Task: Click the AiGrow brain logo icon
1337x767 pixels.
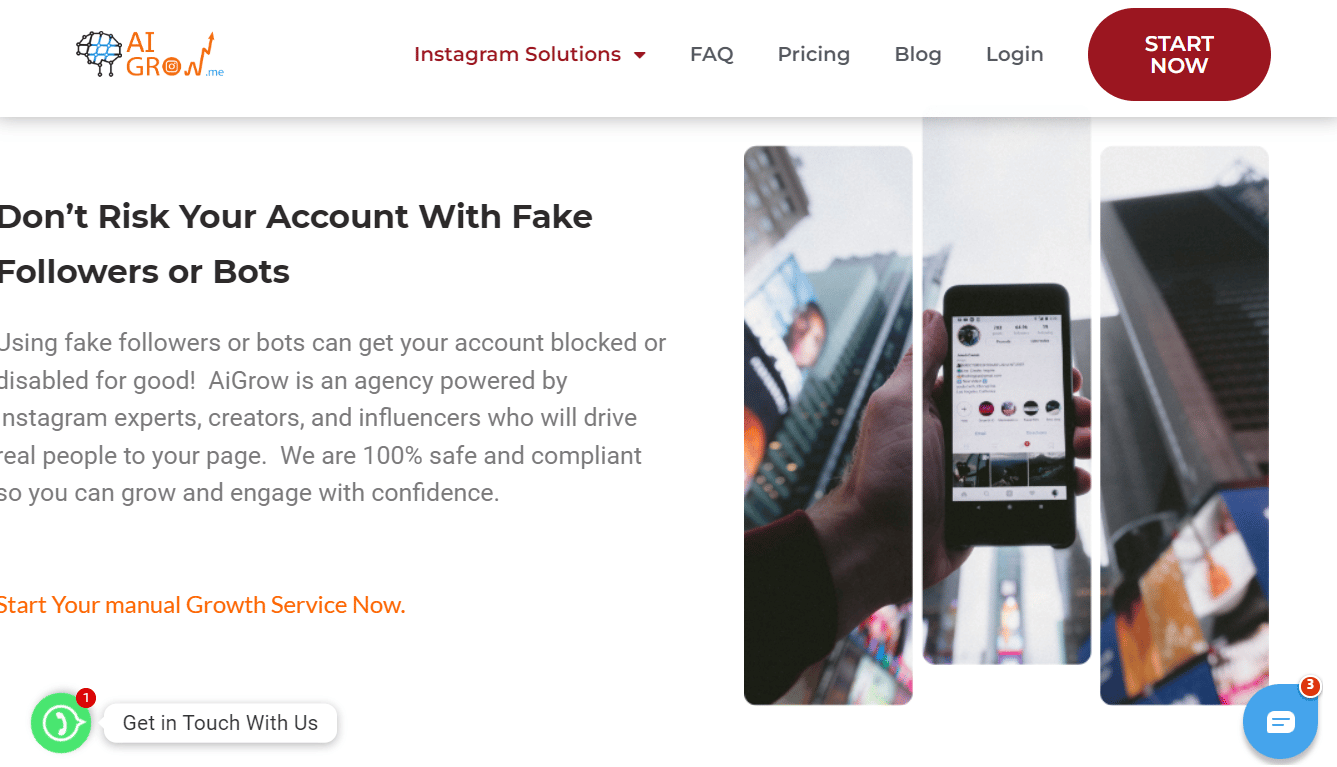Action: click(99, 54)
